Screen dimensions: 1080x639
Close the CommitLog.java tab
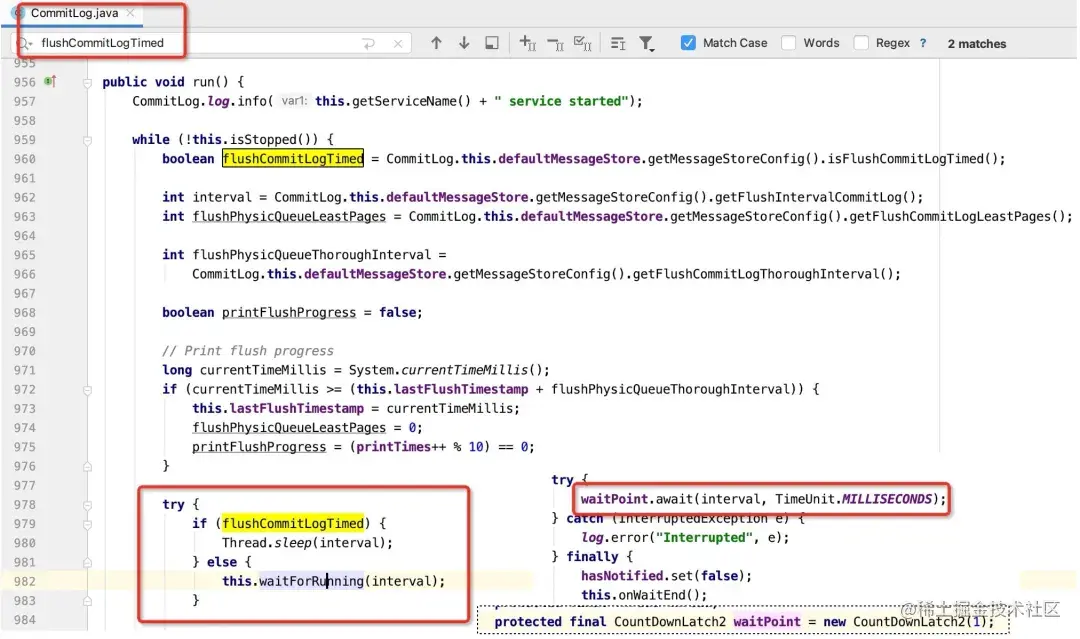pyautogui.click(x=130, y=13)
